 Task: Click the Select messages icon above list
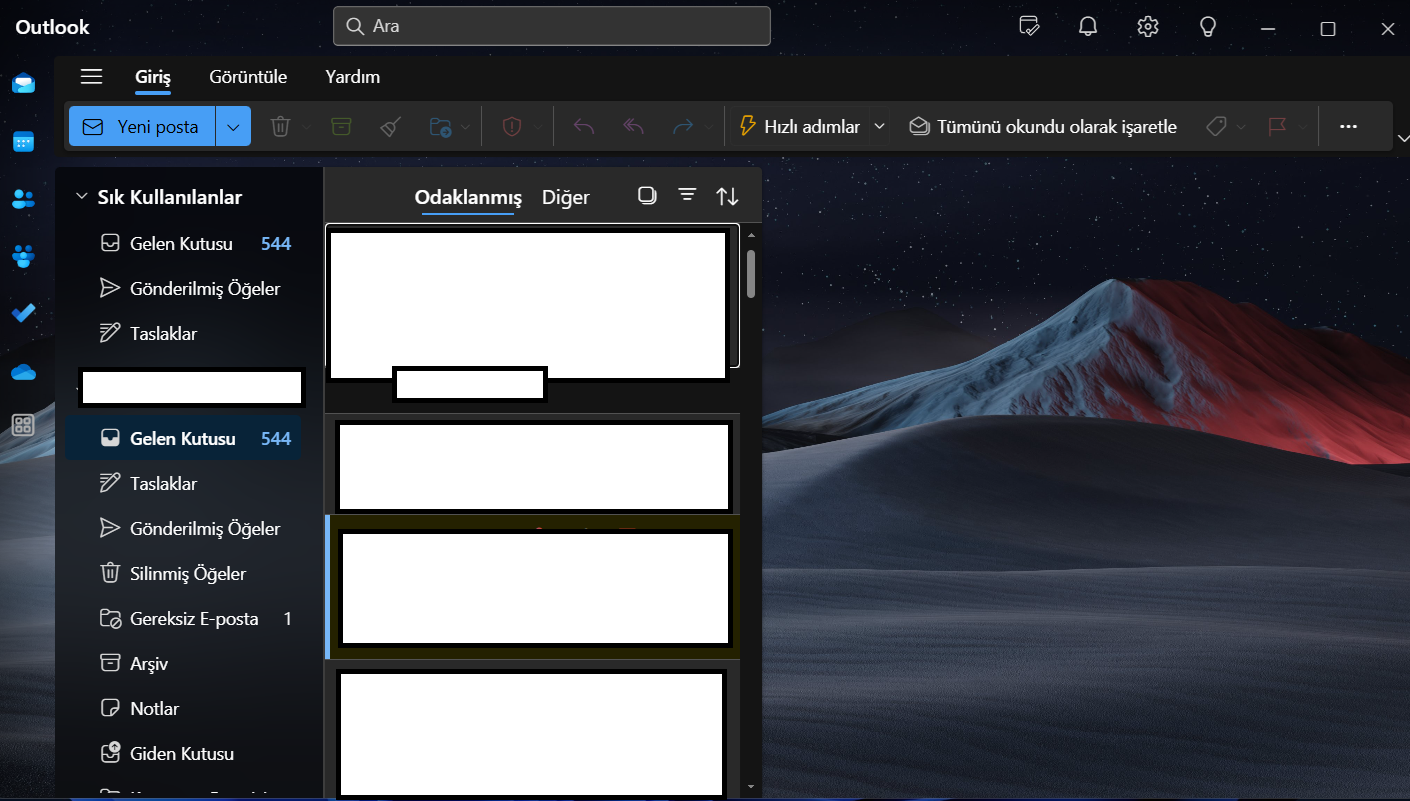(x=647, y=195)
